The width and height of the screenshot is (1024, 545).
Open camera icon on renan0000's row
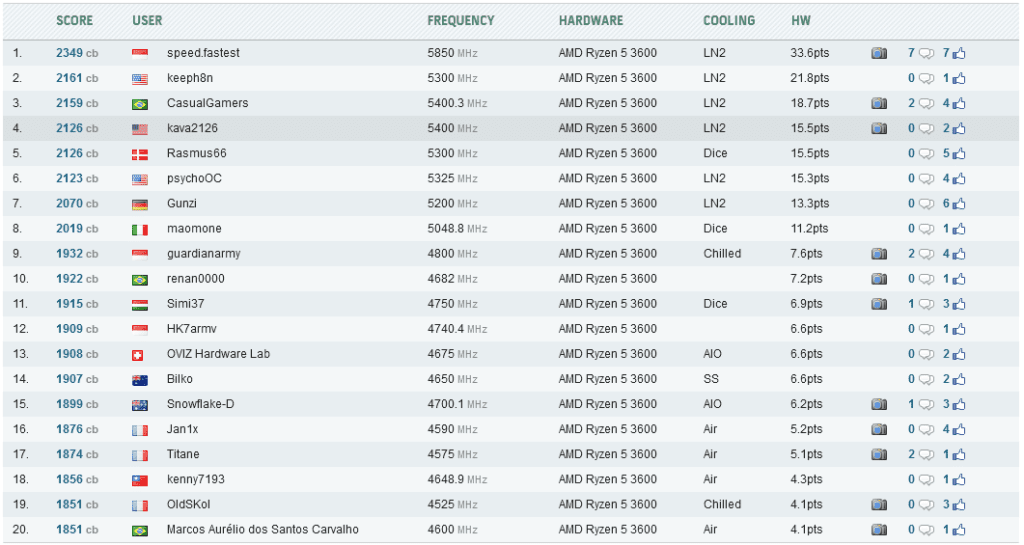pyautogui.click(x=879, y=279)
